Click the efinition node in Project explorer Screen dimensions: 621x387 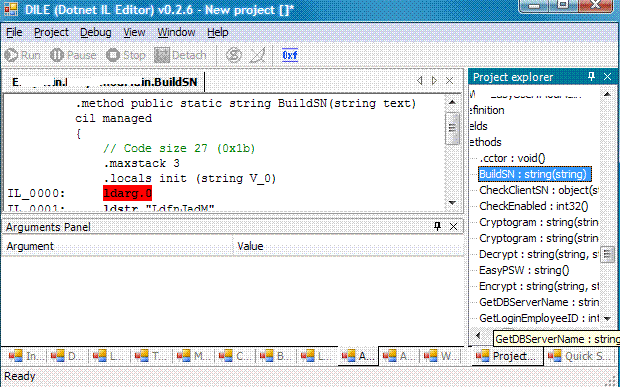tap(487, 110)
